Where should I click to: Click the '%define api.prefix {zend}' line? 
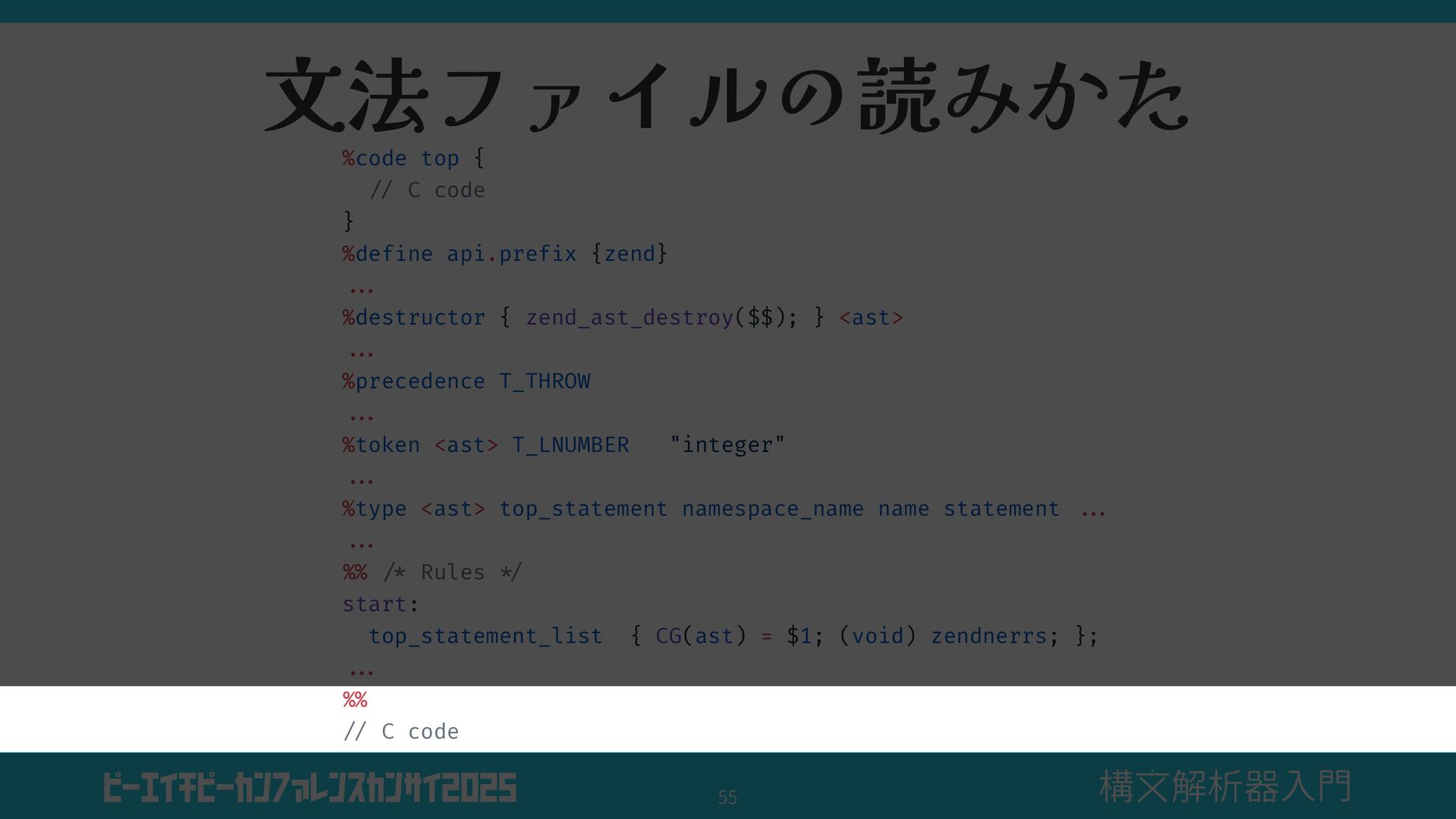point(505,253)
